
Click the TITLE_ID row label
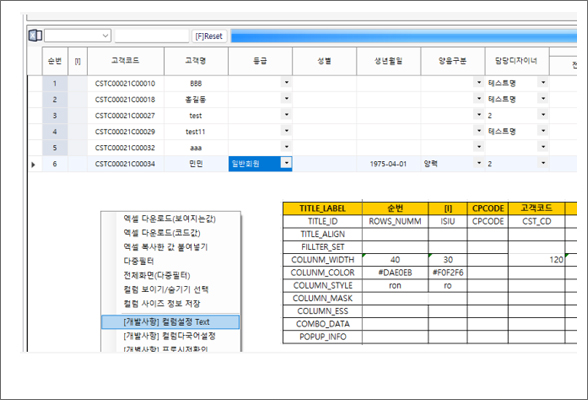(x=322, y=221)
